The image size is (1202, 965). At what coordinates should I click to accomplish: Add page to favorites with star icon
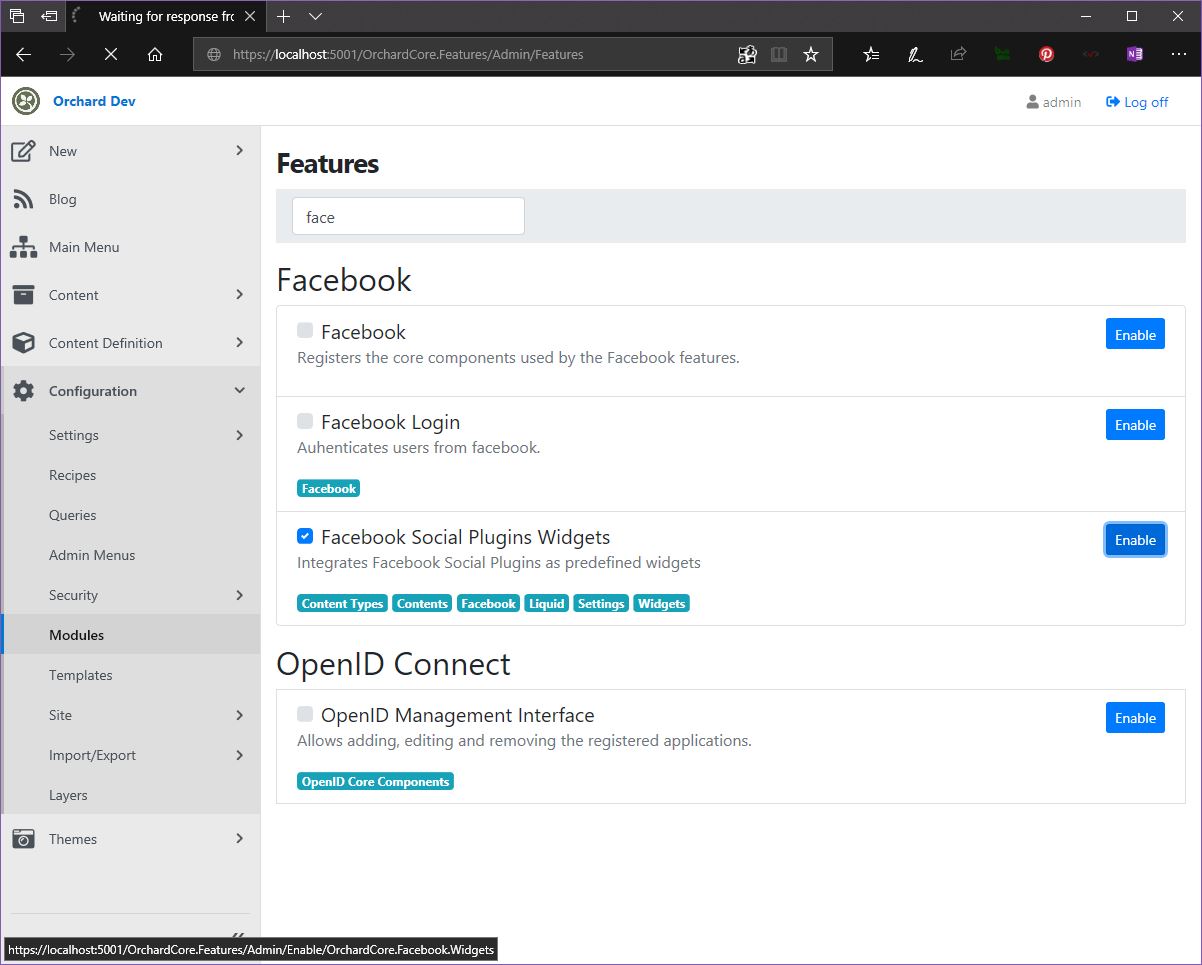811,55
